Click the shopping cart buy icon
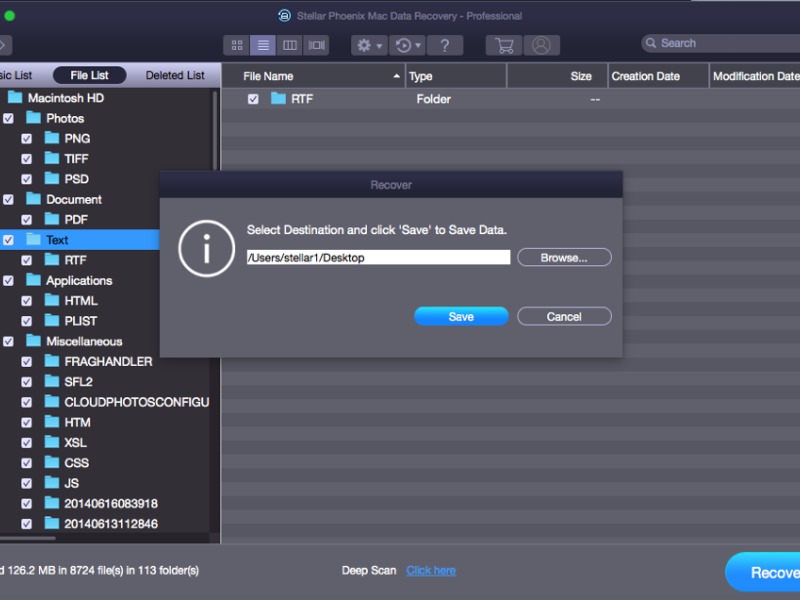The height and width of the screenshot is (600, 800). click(x=504, y=45)
